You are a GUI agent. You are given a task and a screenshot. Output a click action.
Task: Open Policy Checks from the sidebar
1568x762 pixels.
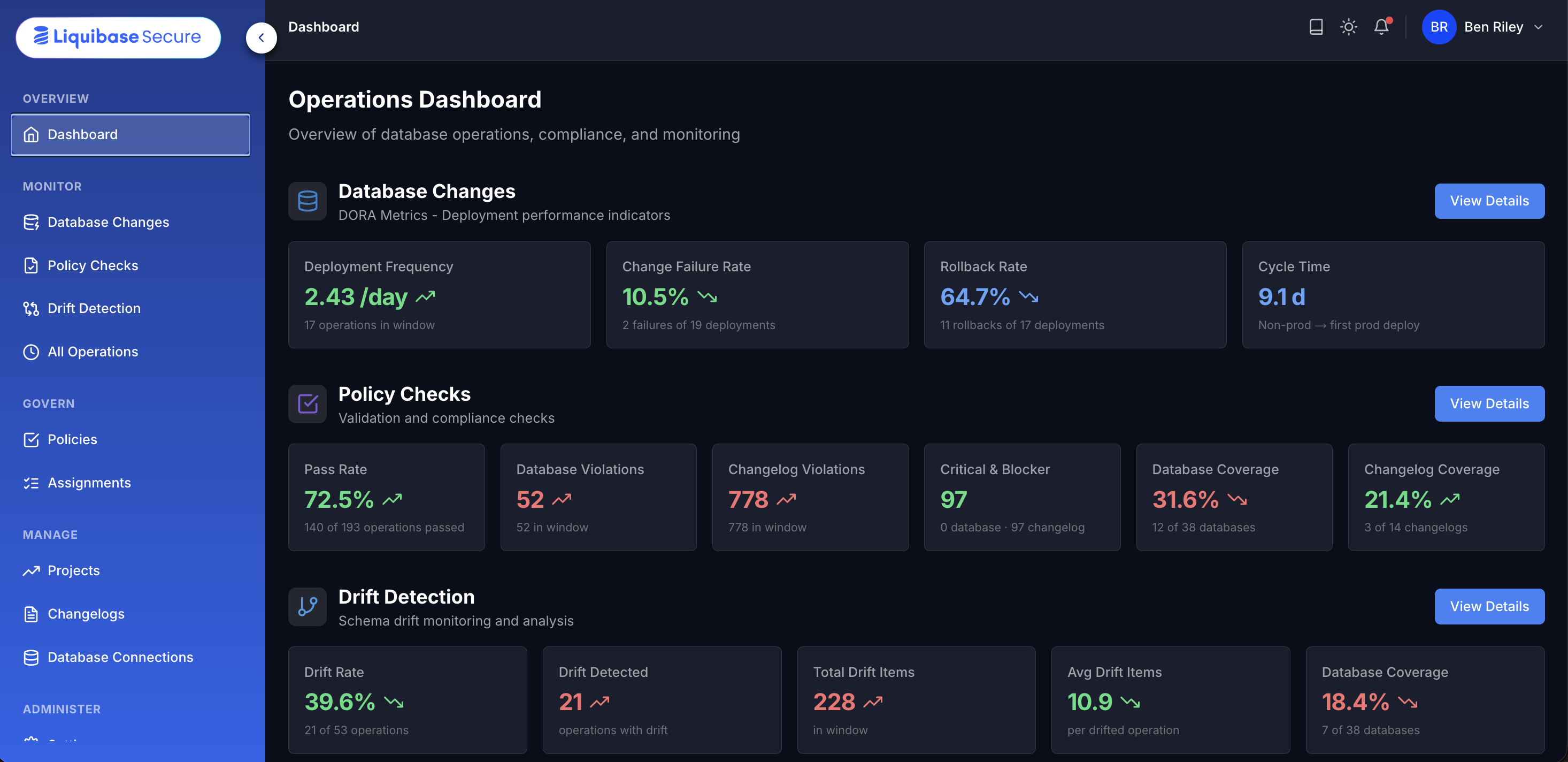click(130, 265)
